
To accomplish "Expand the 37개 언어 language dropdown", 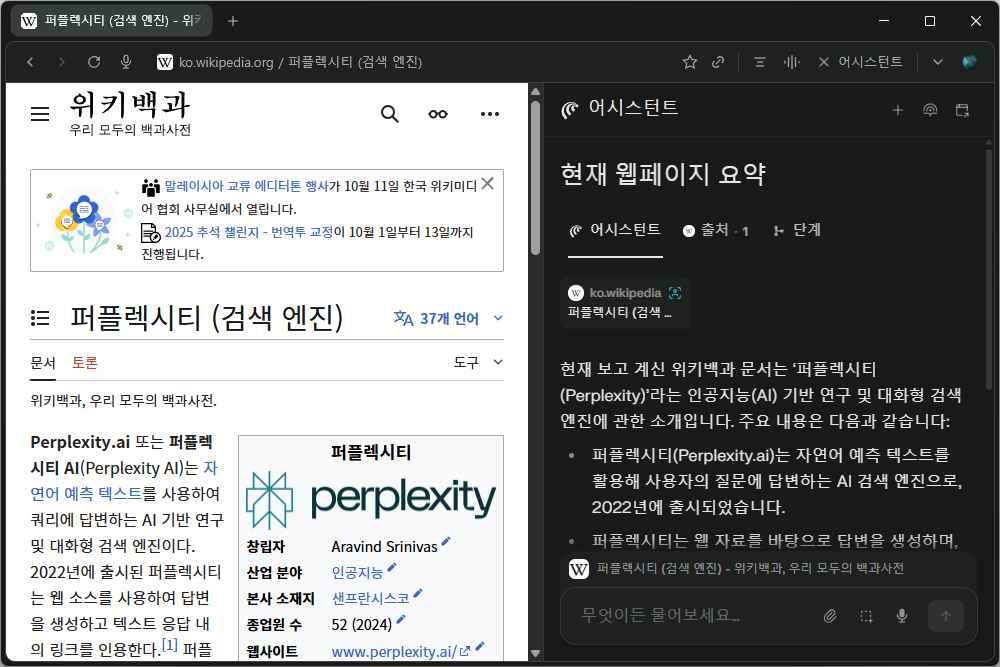I will coord(448,318).
